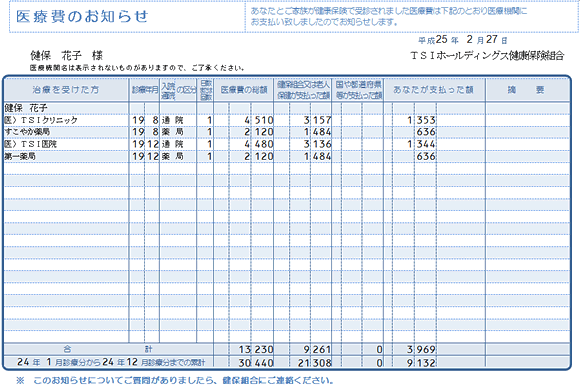The width and height of the screenshot is (580, 388).
Task: Click 1,484 in the すこやか薬局 row
Action: [x=317, y=132]
